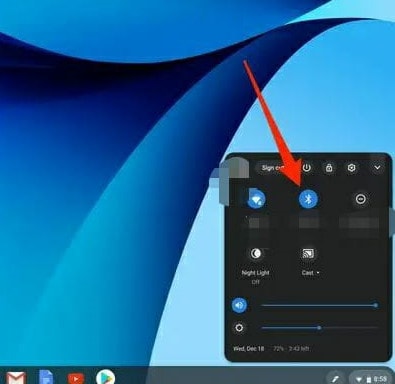Click the Cast screen icon
This screenshot has height=384, width=395.
pos(308,254)
